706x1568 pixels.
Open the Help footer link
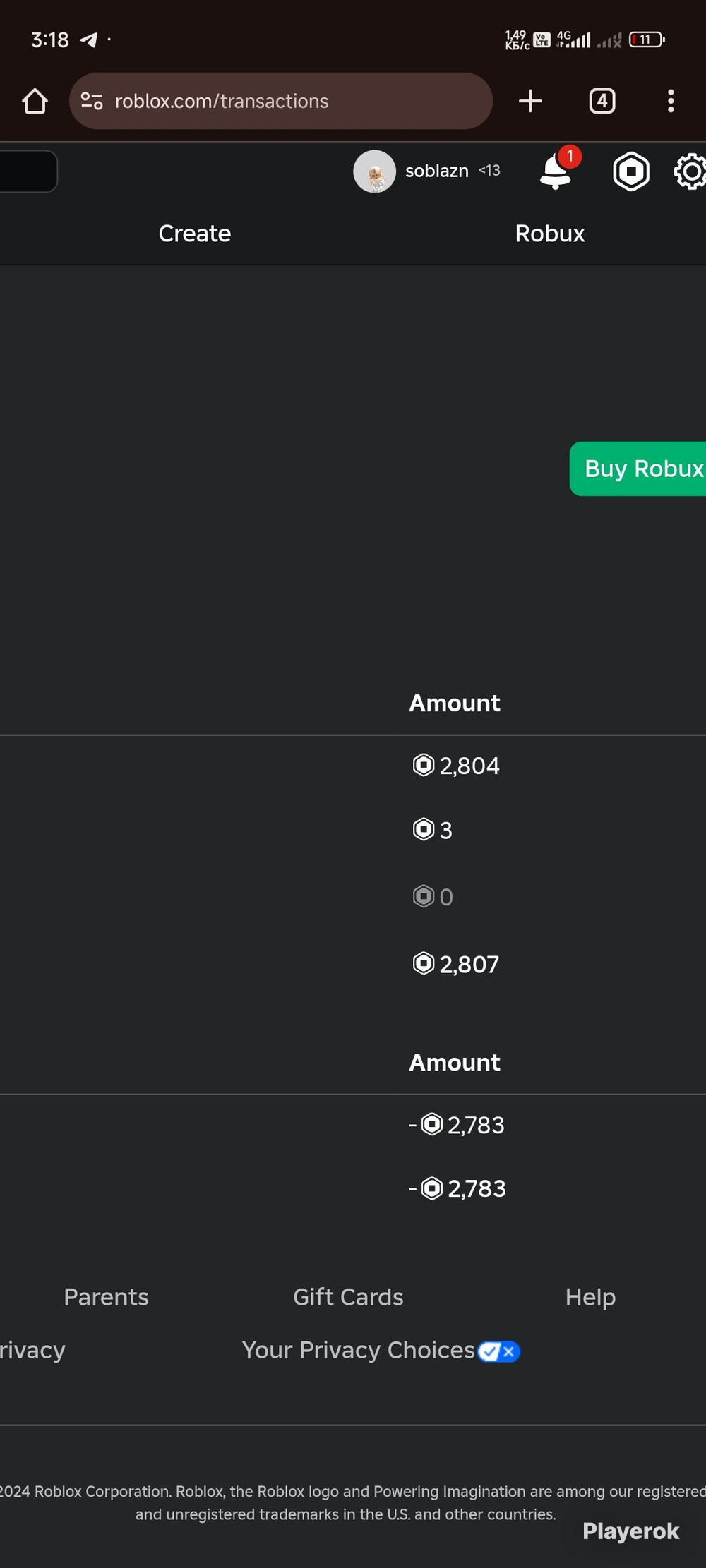[590, 1297]
